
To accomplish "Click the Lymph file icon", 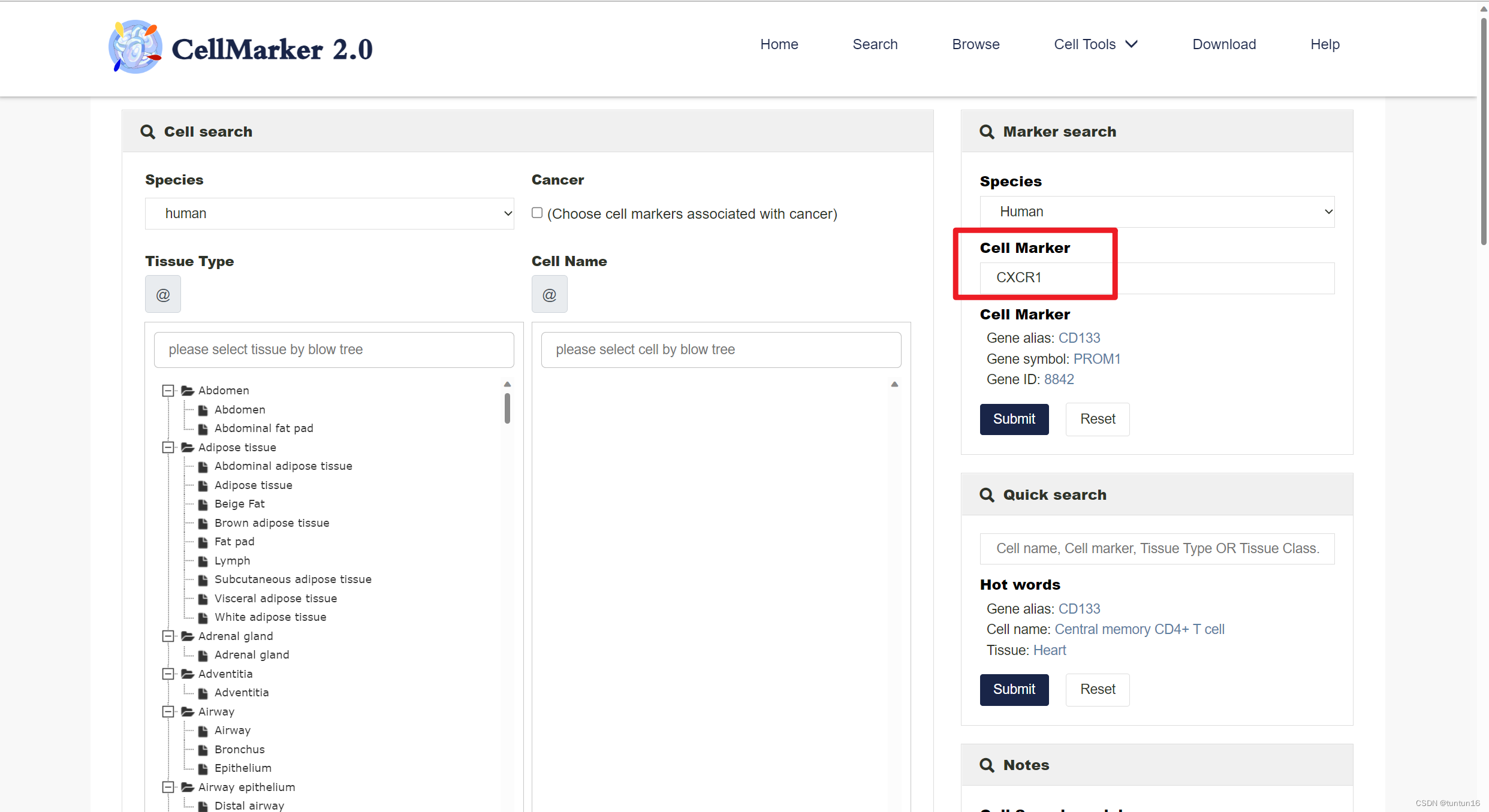I will (x=203, y=562).
